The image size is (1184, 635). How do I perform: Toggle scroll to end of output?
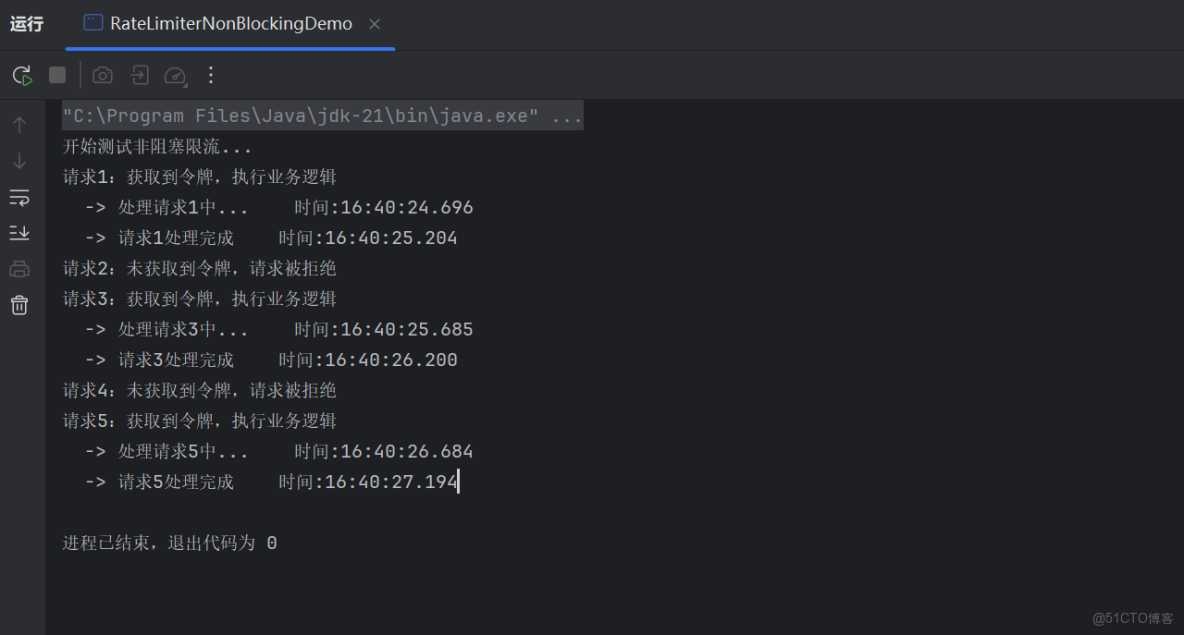point(19,233)
